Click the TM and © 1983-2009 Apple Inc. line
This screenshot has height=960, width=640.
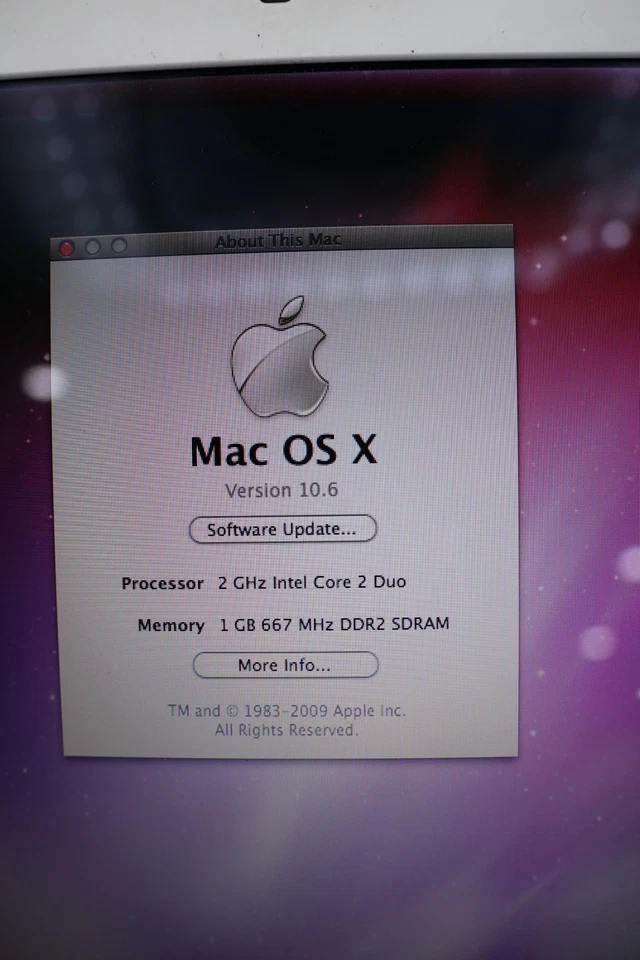(287, 711)
